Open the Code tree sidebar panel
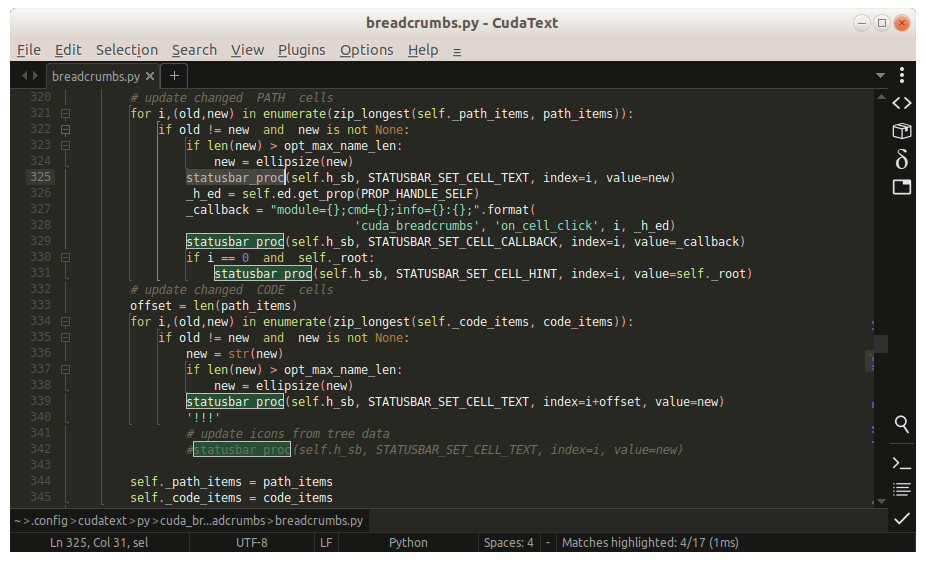The image size is (926, 562). click(x=901, y=103)
